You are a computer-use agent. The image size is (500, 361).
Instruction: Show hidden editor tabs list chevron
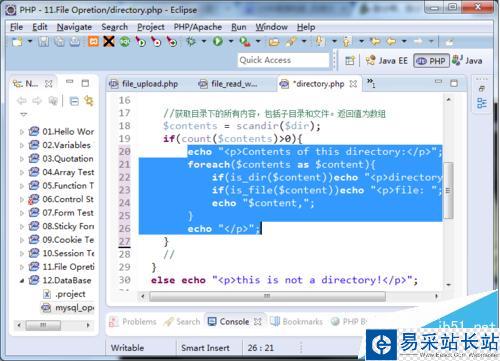click(371, 83)
